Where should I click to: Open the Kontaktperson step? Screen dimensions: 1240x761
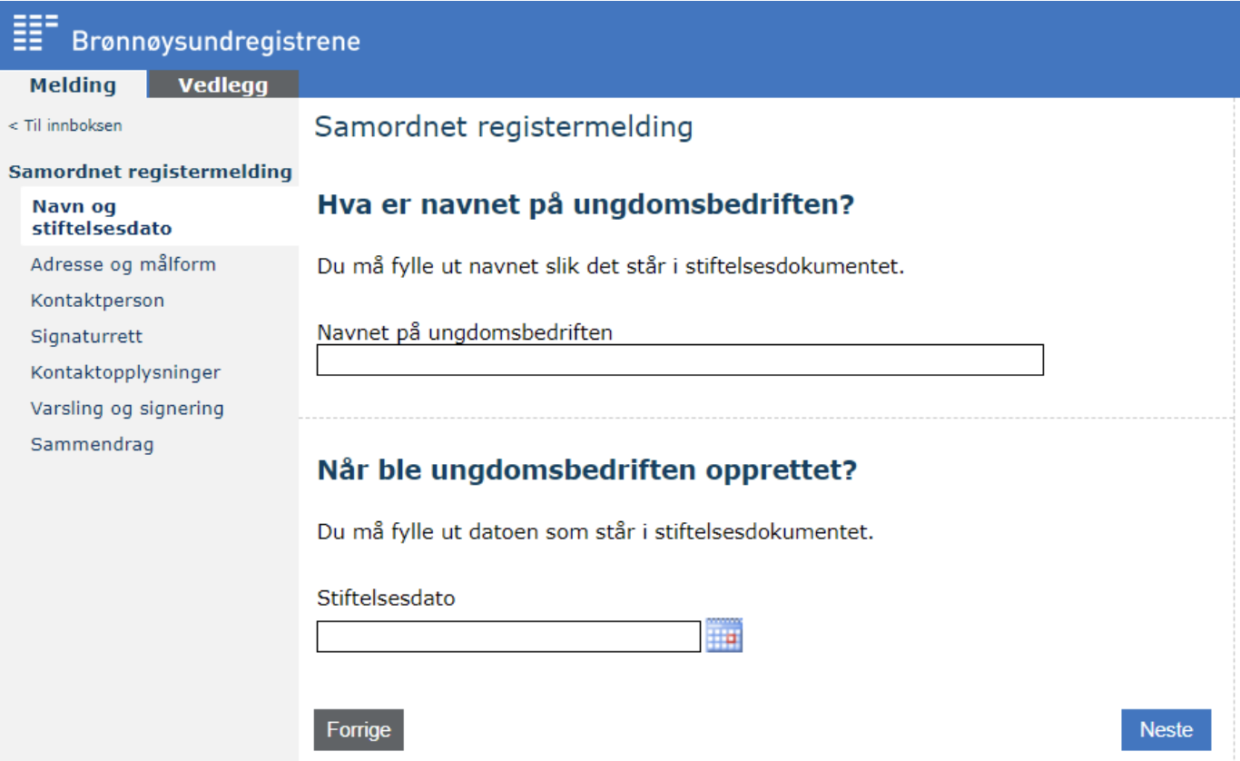pos(97,300)
